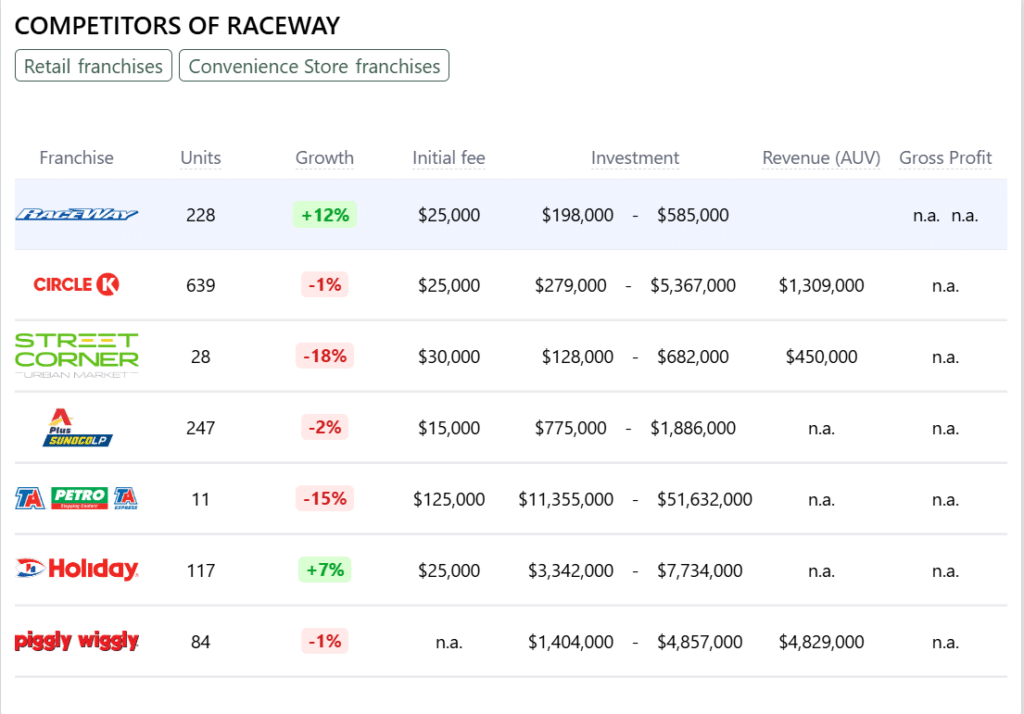Viewport: 1024px width, 714px height.
Task: Open the Convenience Store franchises tag
Action: [x=314, y=66]
